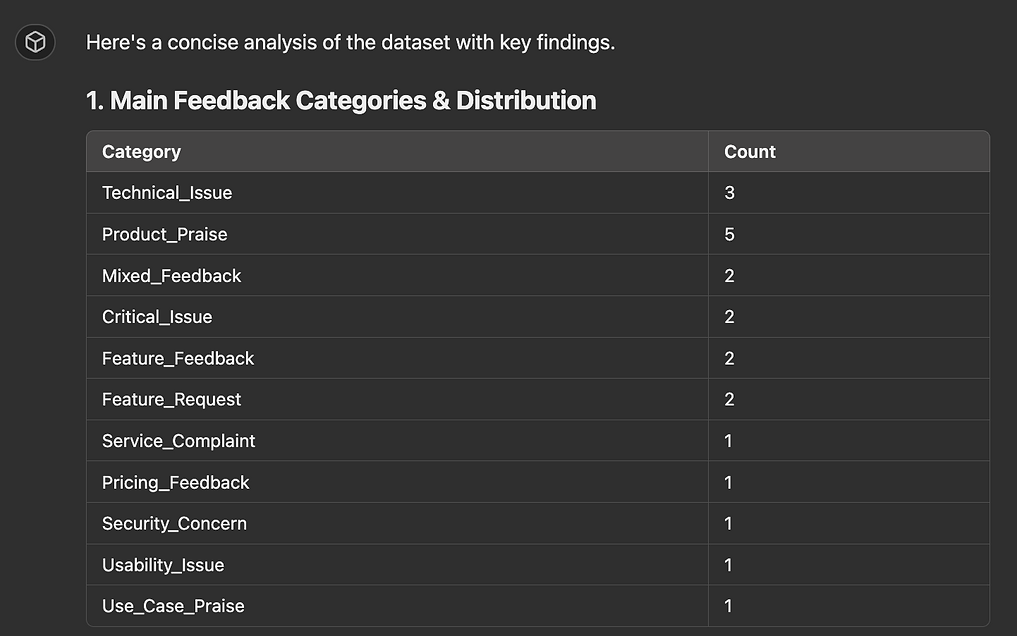Click the count 5 for Product_Praise
Image resolution: width=1017 pixels, height=636 pixels.
(x=729, y=234)
